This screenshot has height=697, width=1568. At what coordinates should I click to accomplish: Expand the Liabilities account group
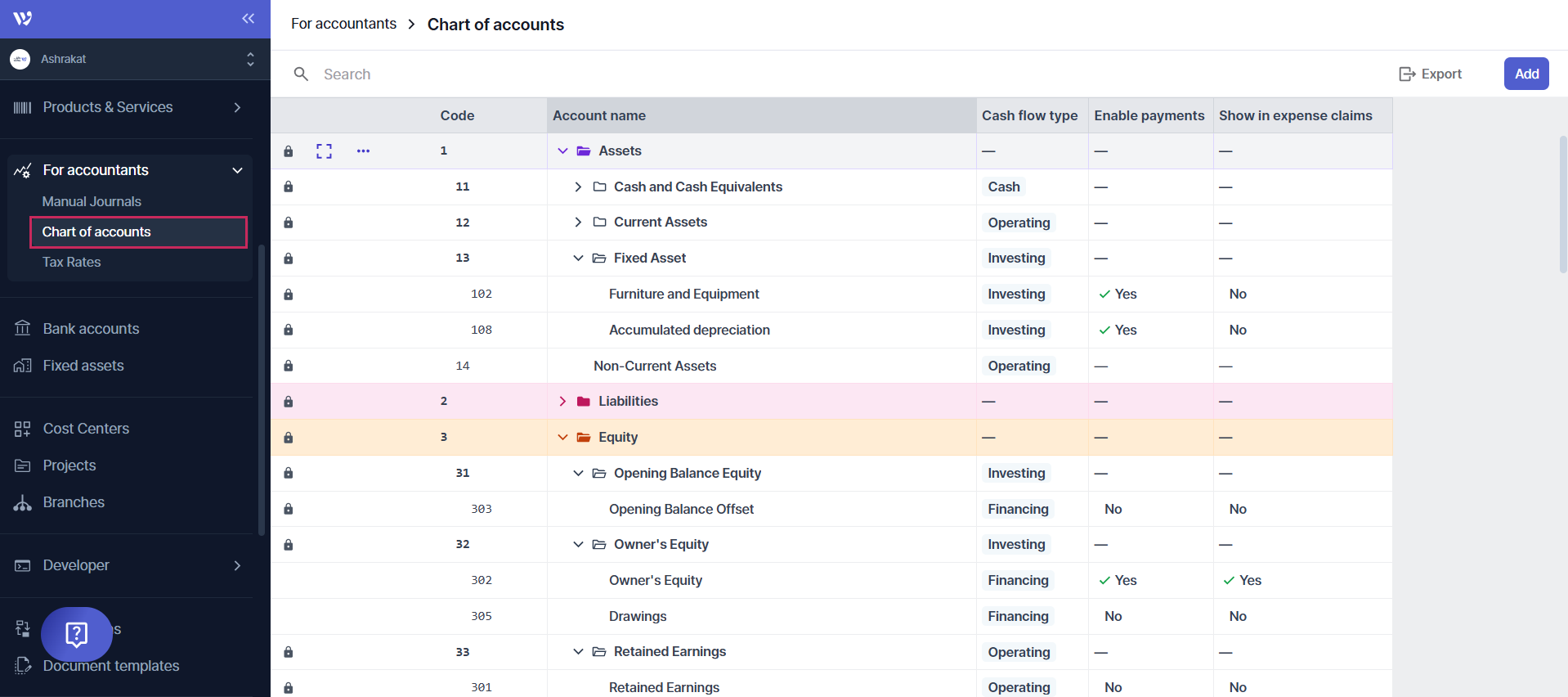[x=562, y=402]
